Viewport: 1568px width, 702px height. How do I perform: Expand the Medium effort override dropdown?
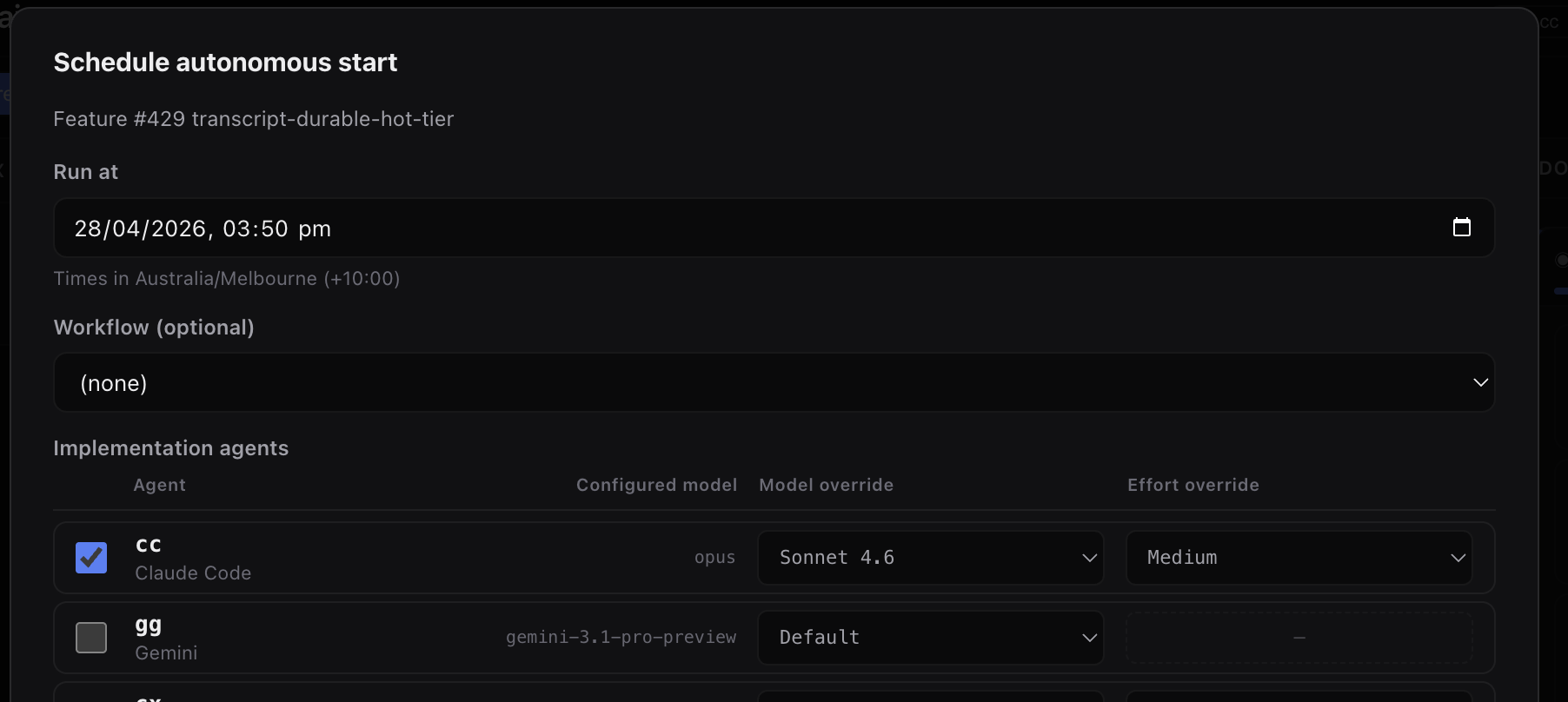tap(1299, 558)
